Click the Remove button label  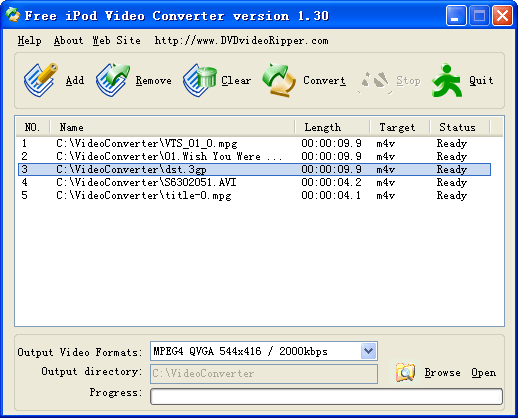[x=153, y=80]
